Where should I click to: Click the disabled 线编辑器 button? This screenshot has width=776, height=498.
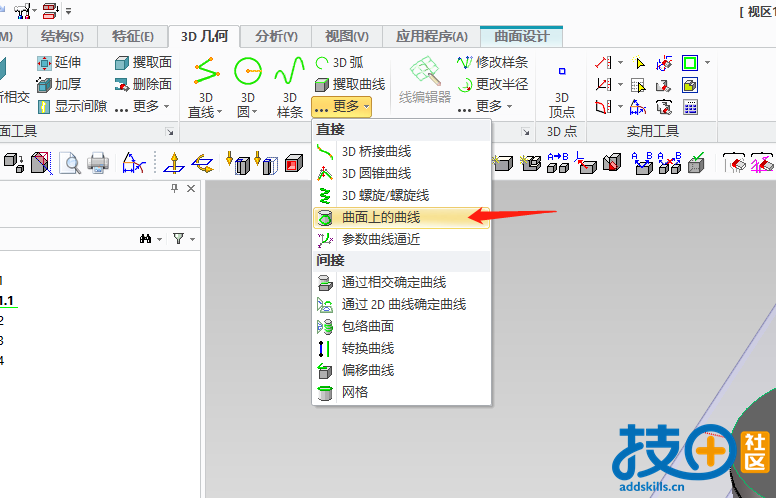425,79
